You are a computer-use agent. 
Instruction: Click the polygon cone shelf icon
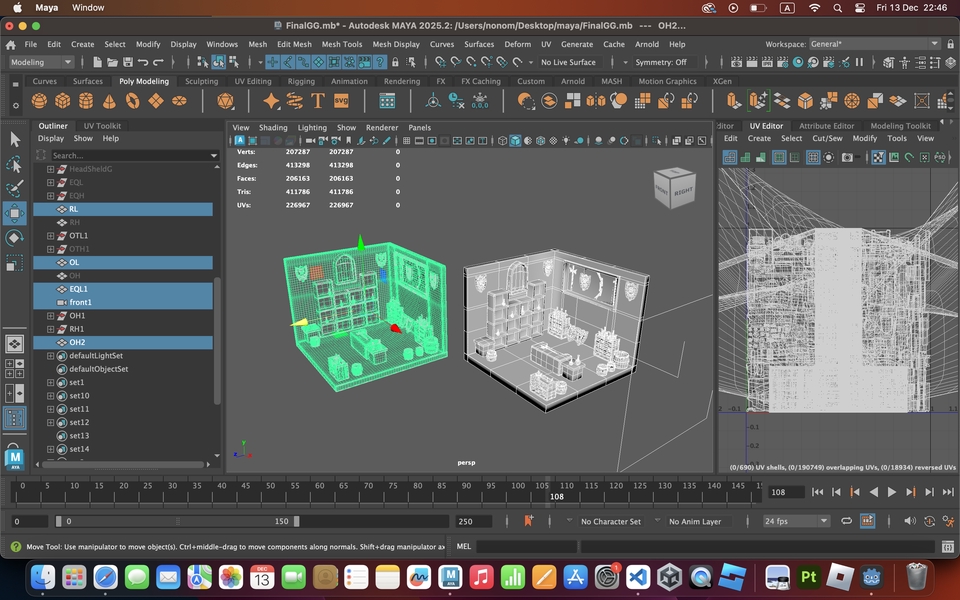(x=109, y=101)
